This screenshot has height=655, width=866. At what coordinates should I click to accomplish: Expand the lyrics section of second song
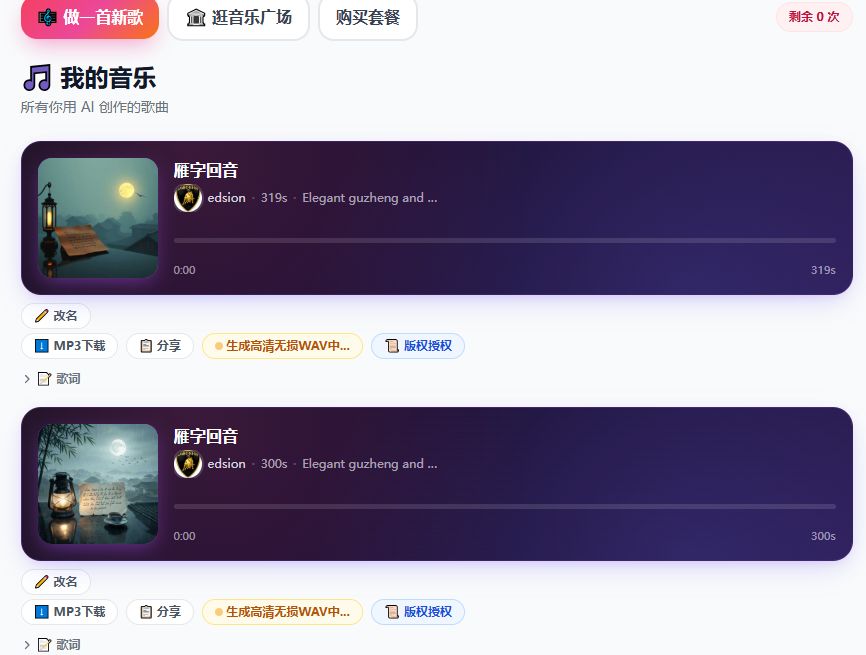tap(51, 645)
